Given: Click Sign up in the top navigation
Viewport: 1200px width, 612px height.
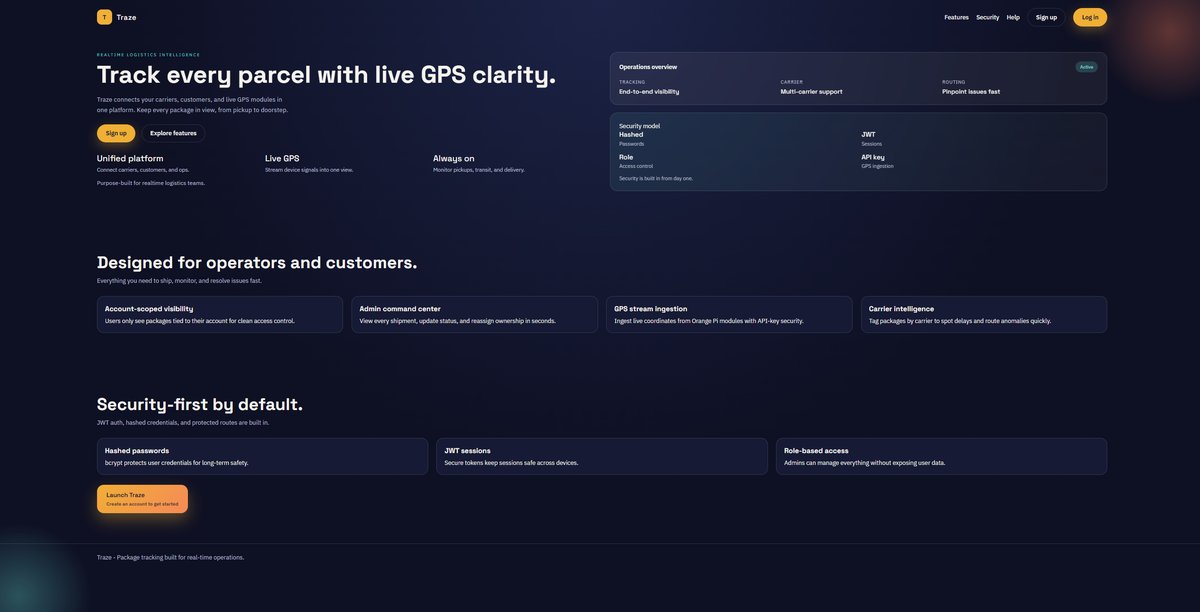Looking at the screenshot, I should click(x=1046, y=17).
